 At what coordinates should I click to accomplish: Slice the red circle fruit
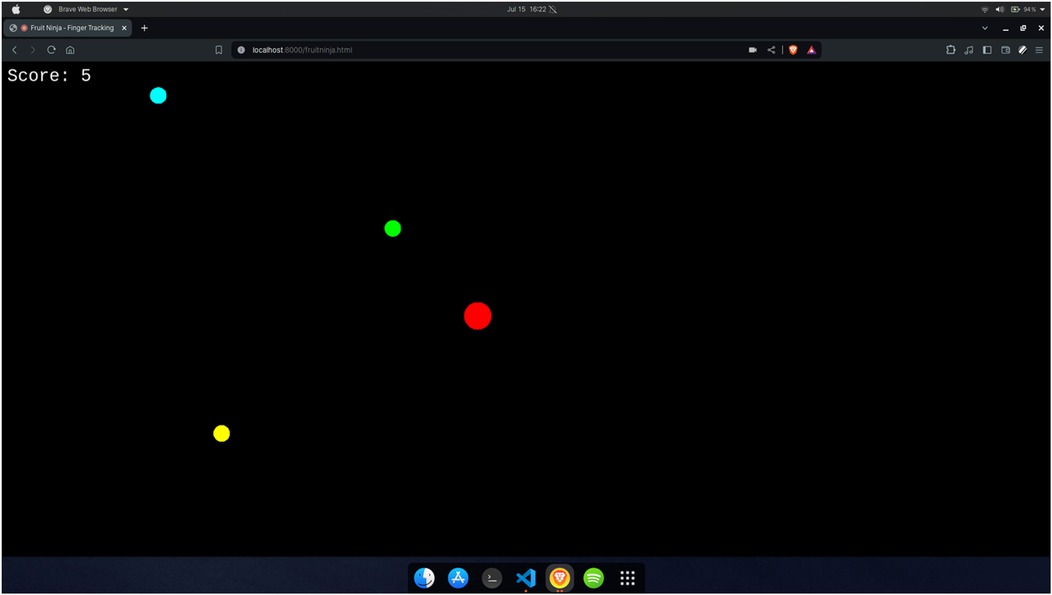click(478, 316)
